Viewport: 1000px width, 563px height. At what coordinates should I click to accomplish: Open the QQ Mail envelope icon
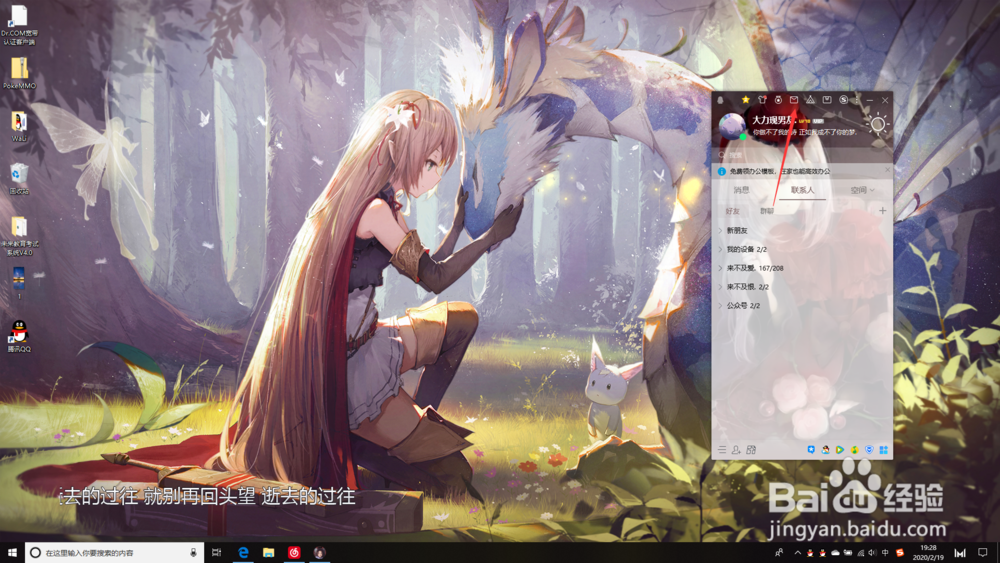[794, 100]
